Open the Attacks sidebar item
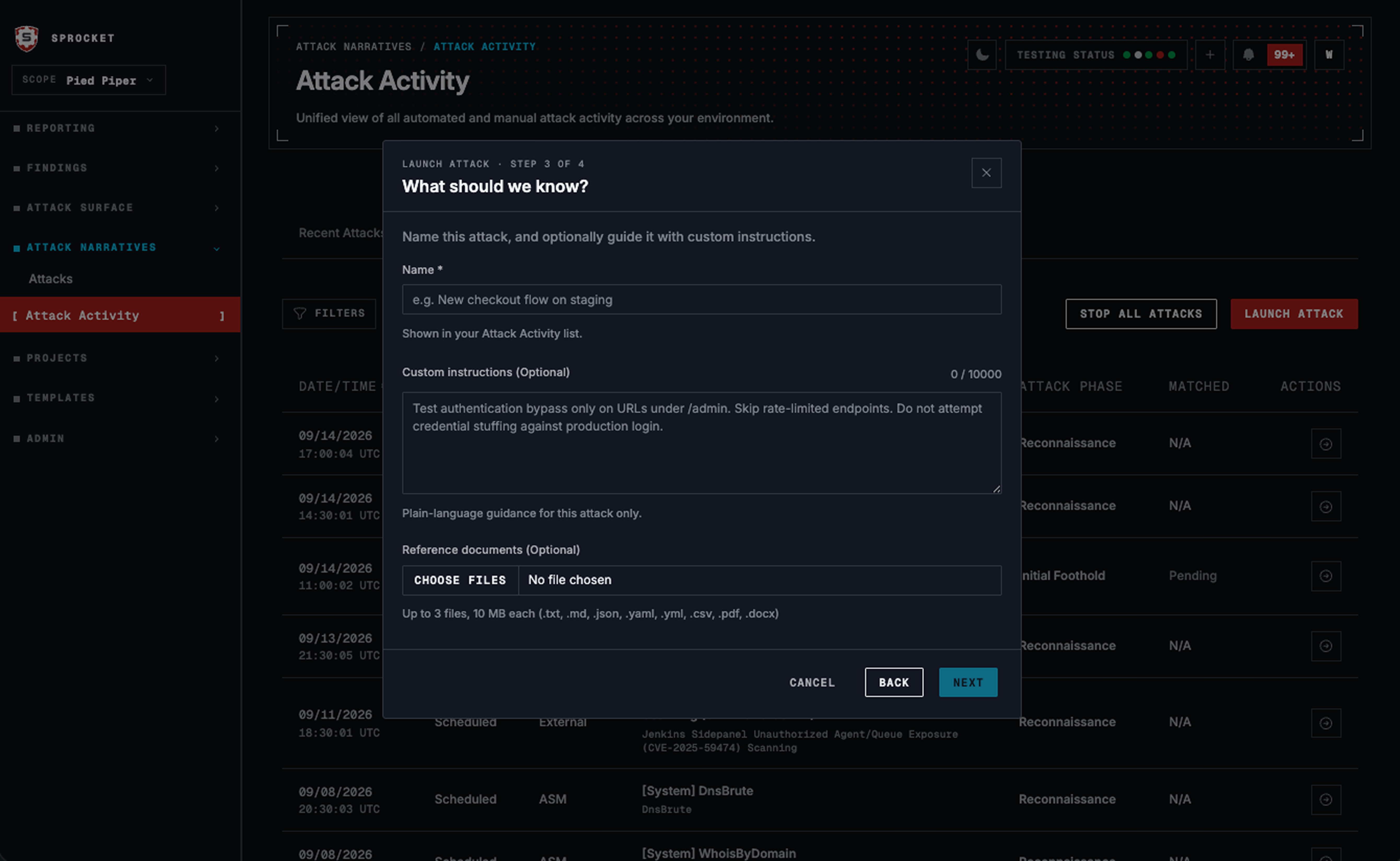Image resolution: width=1400 pixels, height=861 pixels. 51,279
